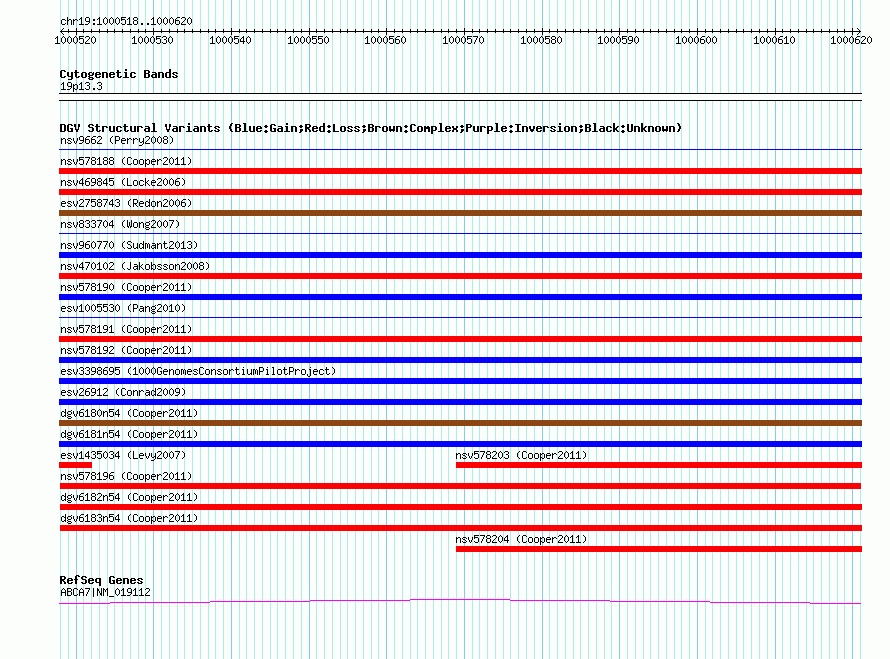Open variant esv2758743 (Redon2006)
The image size is (890, 659).
126,203
